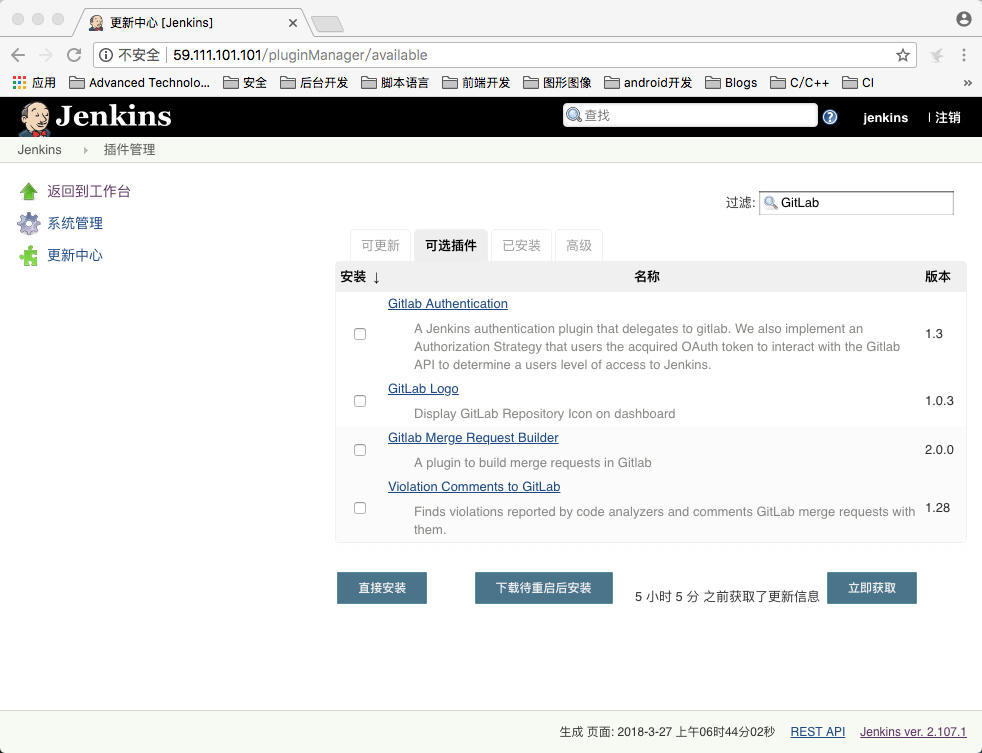Viewport: 982px width, 753px height.
Task: Click the 版本 column header
Action: 938,276
